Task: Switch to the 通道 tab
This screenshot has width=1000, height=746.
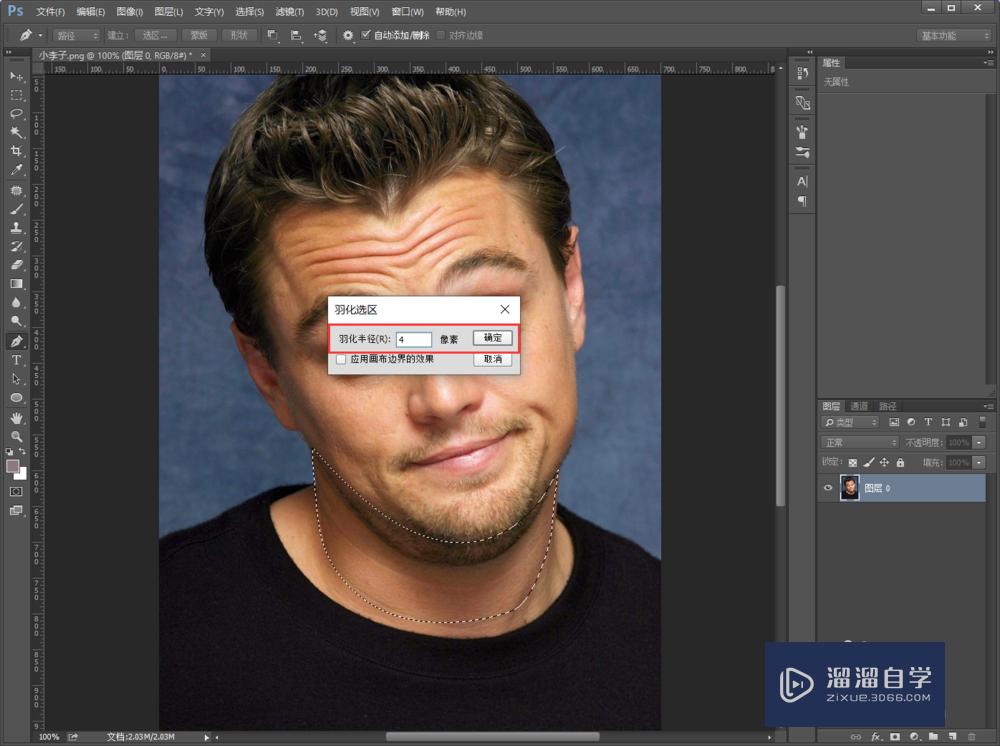Action: click(859, 406)
